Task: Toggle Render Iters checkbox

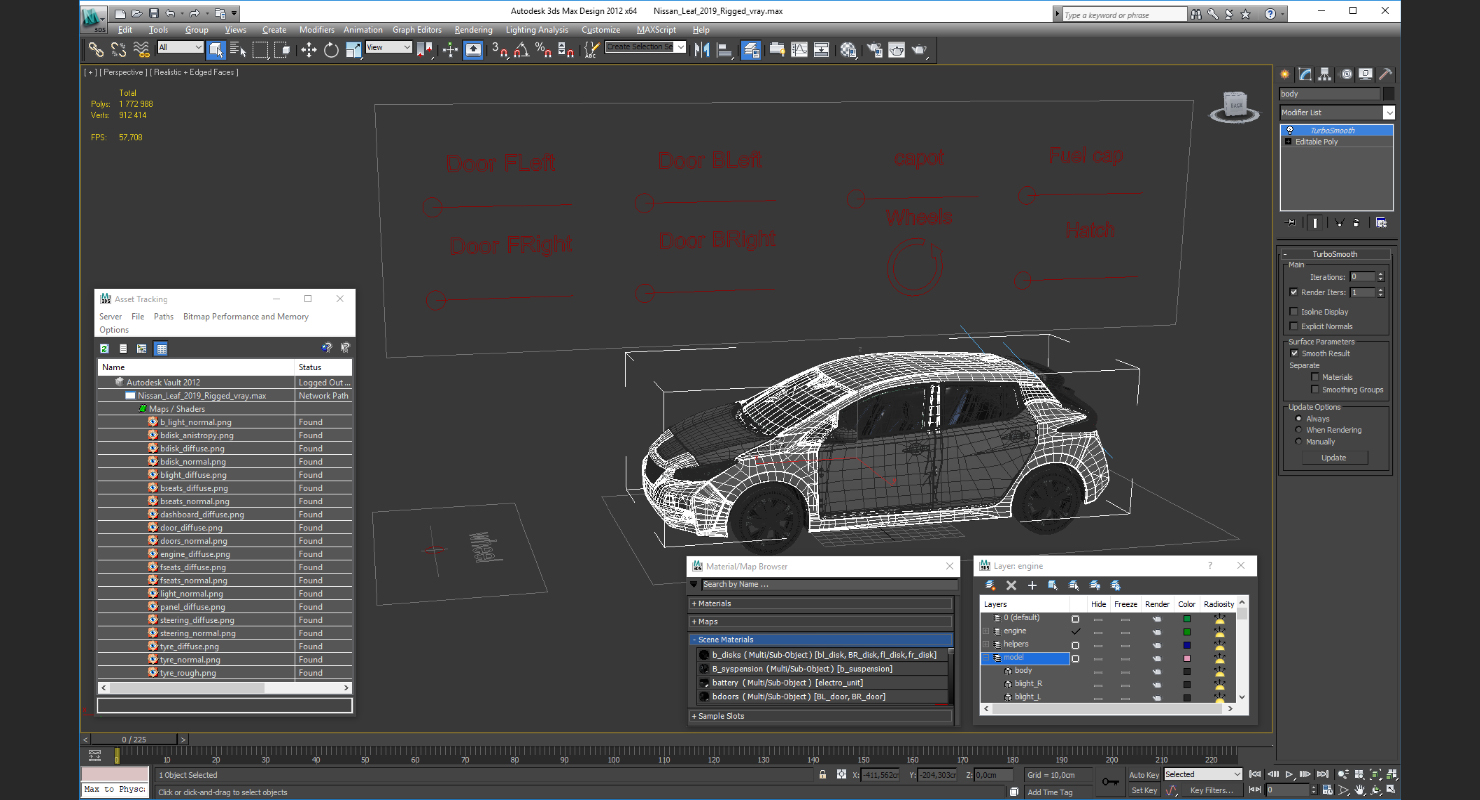Action: 1294,292
